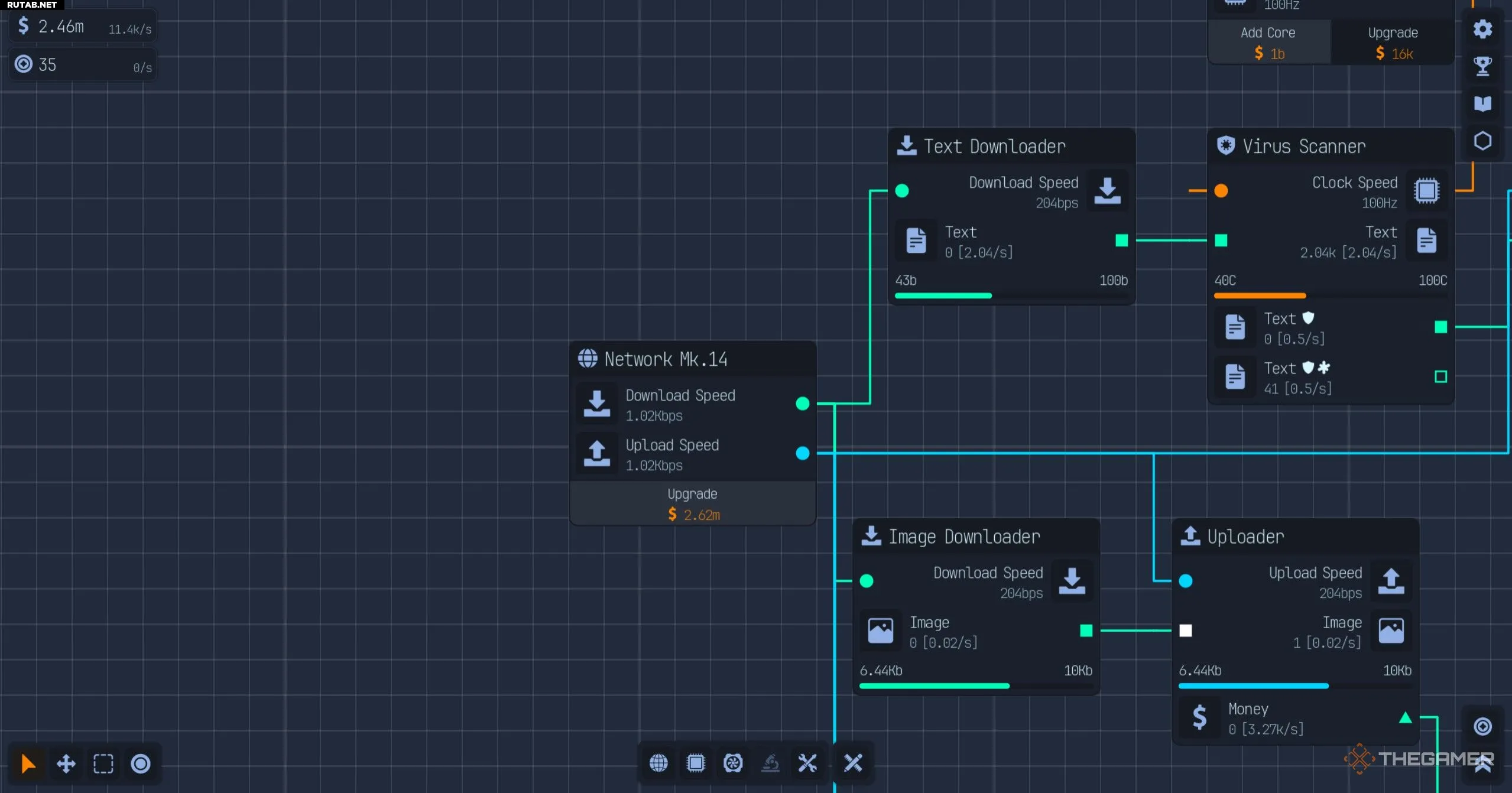
Task: Open the network globe category in bottom toolbar
Action: (658, 763)
